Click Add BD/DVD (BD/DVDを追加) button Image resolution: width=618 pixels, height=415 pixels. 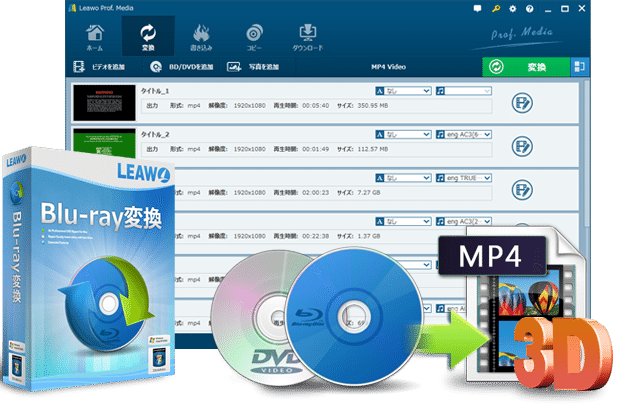coord(182,67)
